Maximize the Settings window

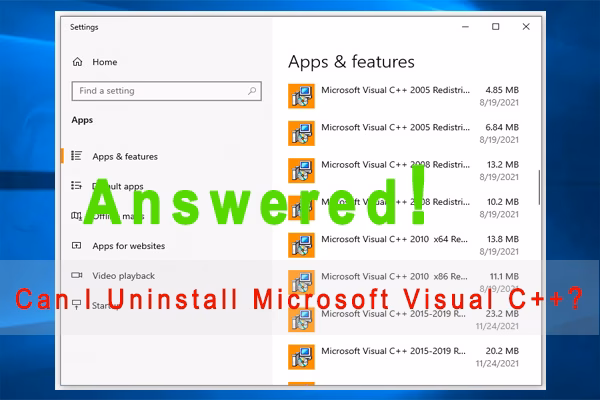[x=496, y=26]
